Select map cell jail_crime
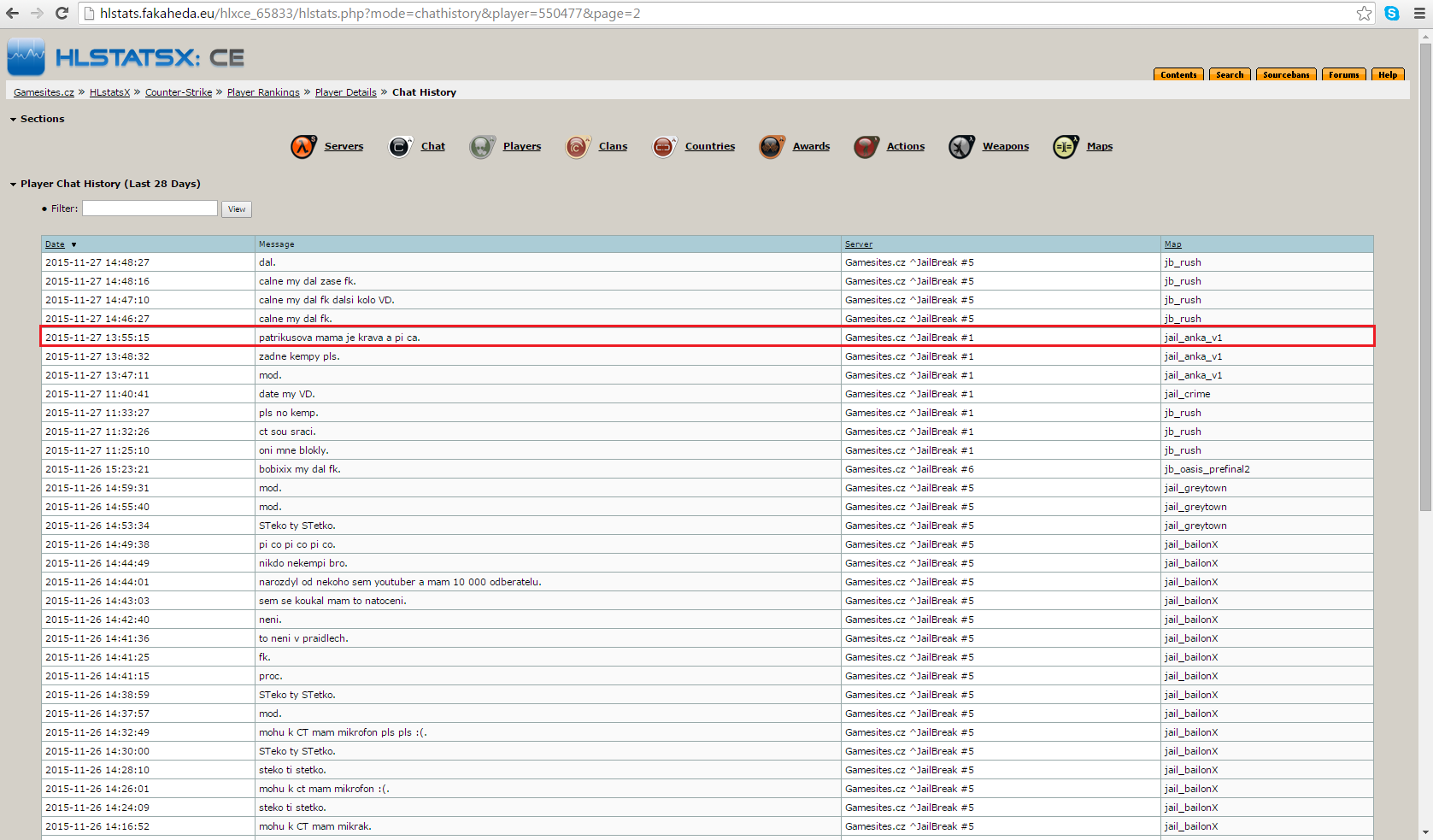Screen dimensions: 1433x840 (1187, 394)
